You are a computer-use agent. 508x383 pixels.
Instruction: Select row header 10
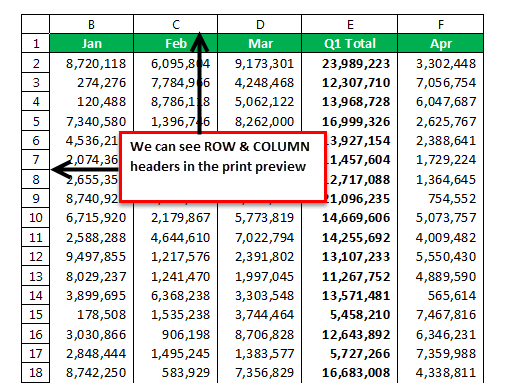tap(36, 217)
